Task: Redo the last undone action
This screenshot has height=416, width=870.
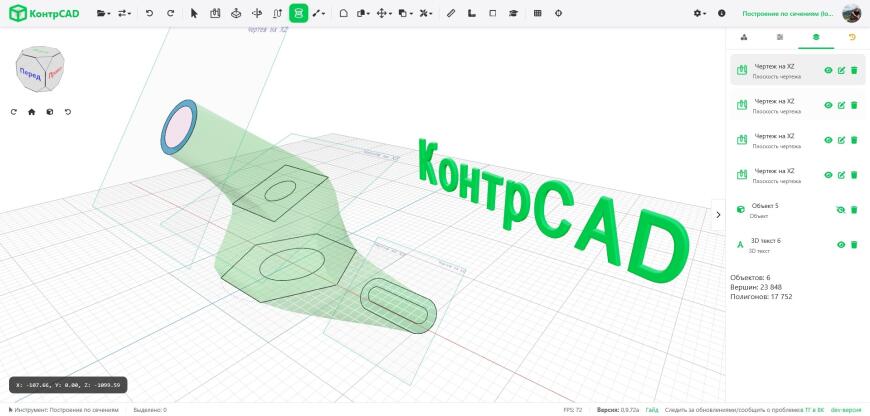Action: tap(170, 13)
